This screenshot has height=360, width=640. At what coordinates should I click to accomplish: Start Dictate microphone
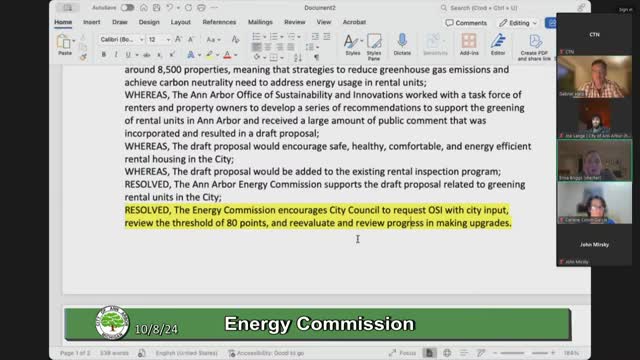click(x=402, y=44)
